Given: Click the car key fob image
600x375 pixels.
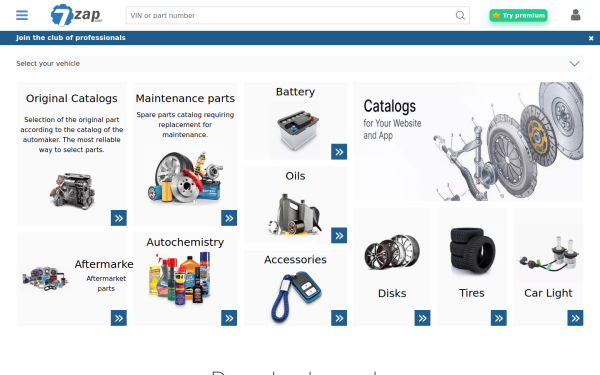Looking at the screenshot, I should [x=296, y=297].
